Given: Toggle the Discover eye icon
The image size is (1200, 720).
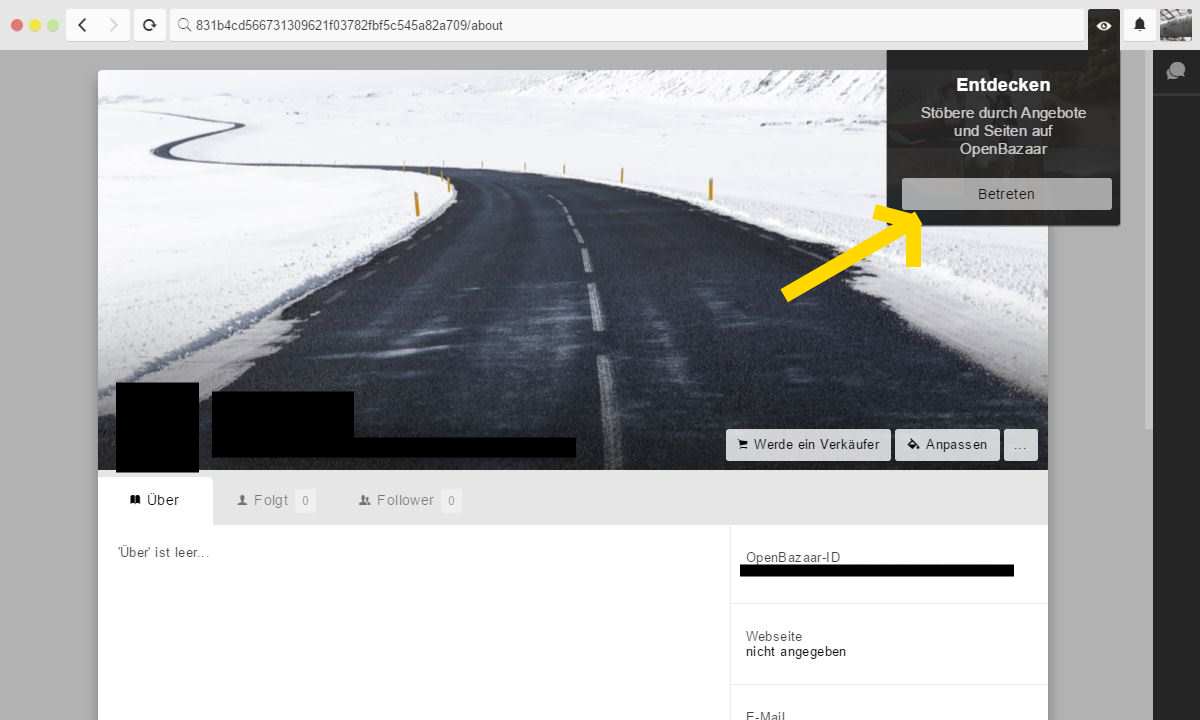Looking at the screenshot, I should [1103, 25].
